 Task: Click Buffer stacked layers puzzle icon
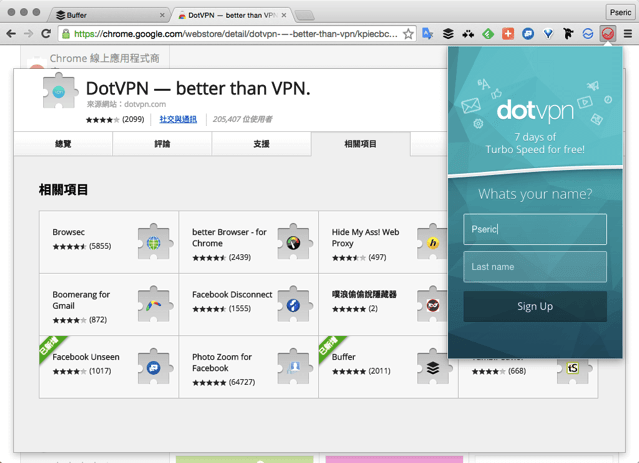(x=433, y=367)
